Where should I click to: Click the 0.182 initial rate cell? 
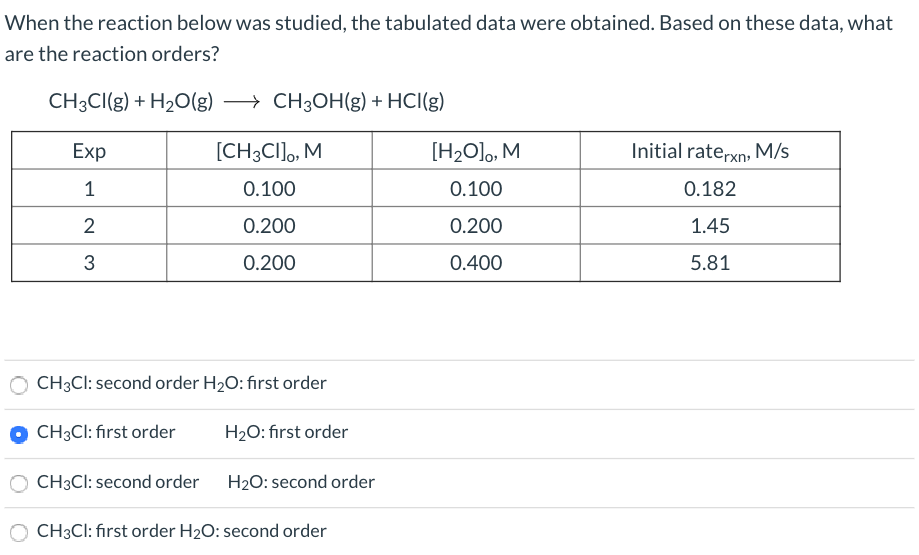(710, 189)
